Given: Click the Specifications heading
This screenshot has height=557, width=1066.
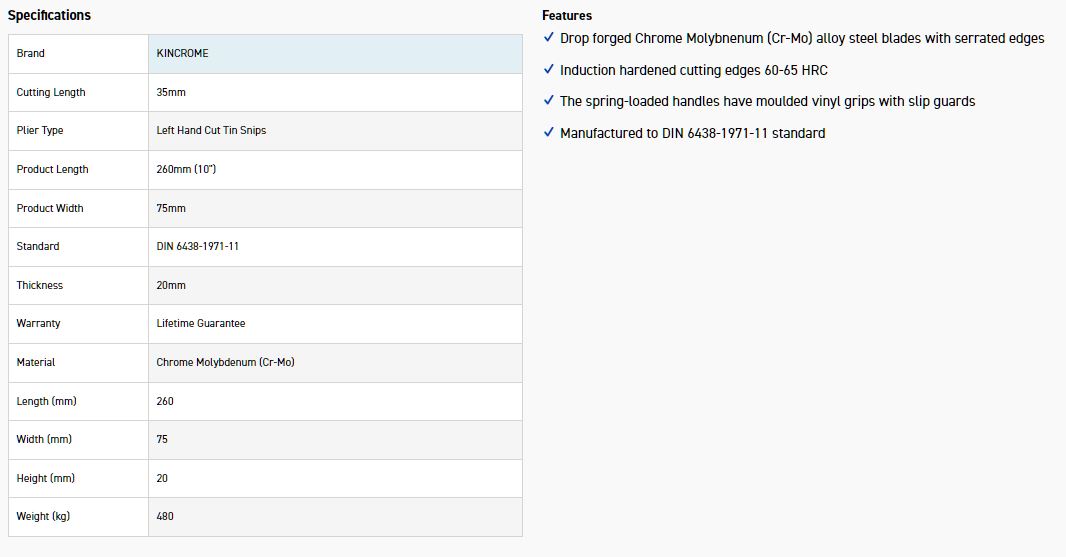Looking at the screenshot, I should pos(49,15).
